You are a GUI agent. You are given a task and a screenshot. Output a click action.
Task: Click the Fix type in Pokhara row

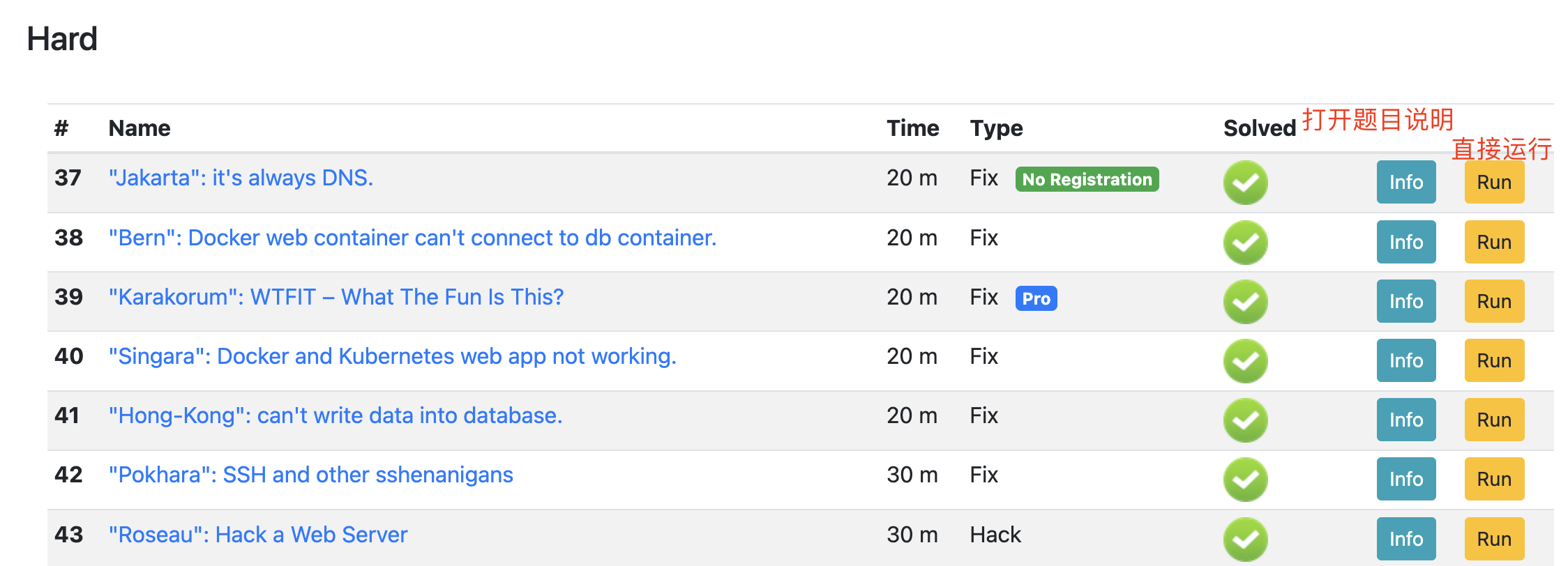[x=983, y=475]
